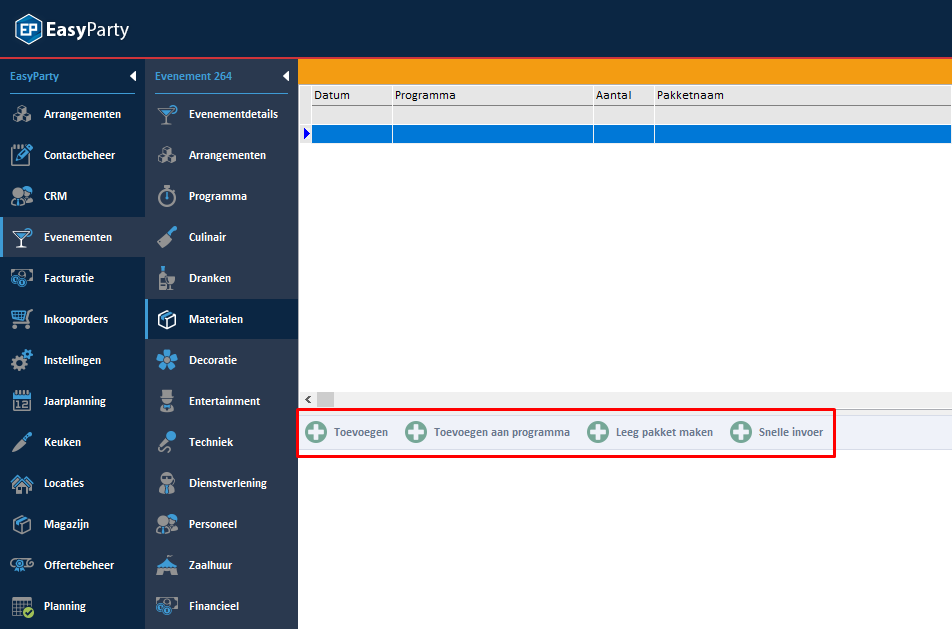Click the Evenement 264 heading

coord(193,76)
